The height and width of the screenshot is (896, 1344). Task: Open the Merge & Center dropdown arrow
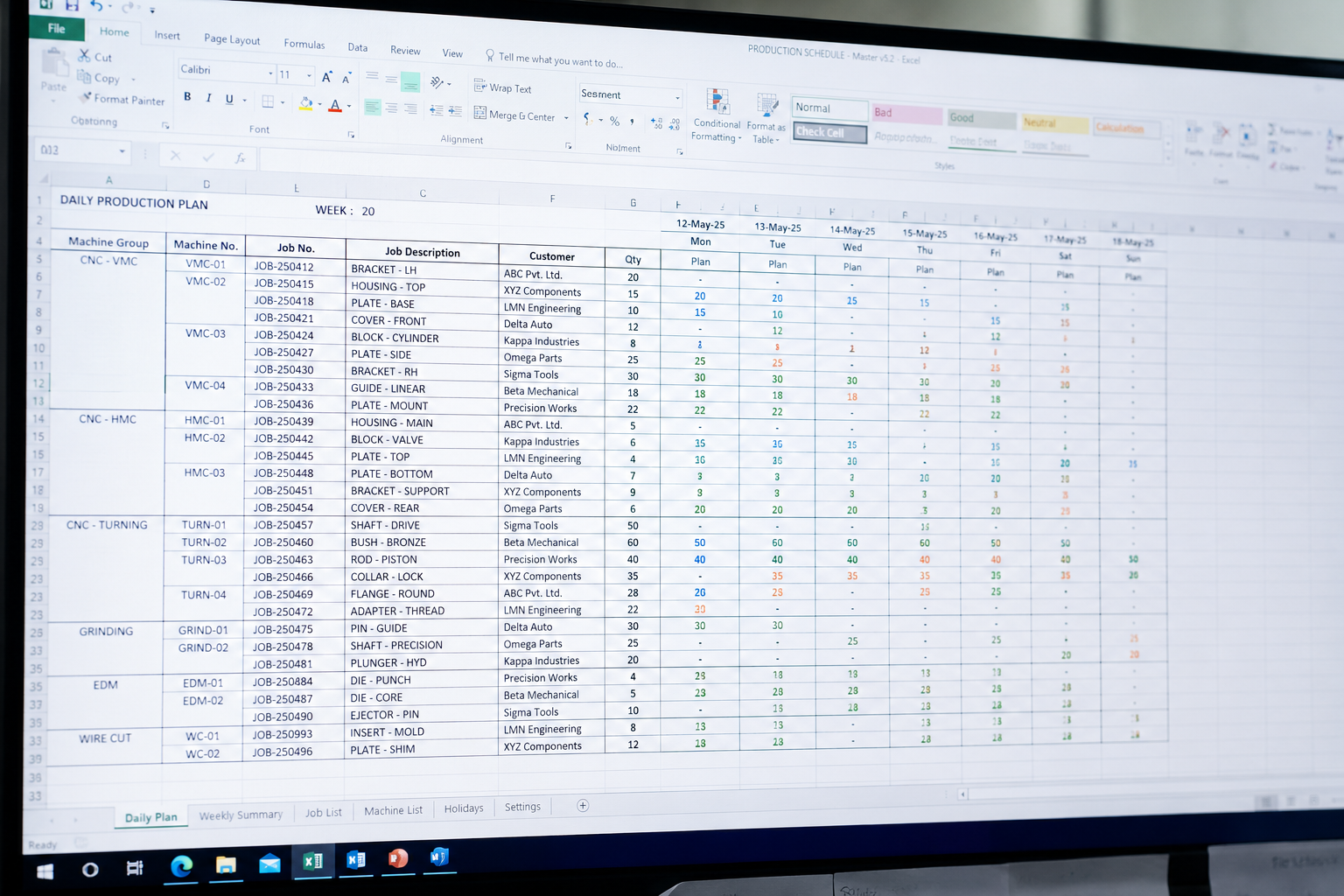566,117
